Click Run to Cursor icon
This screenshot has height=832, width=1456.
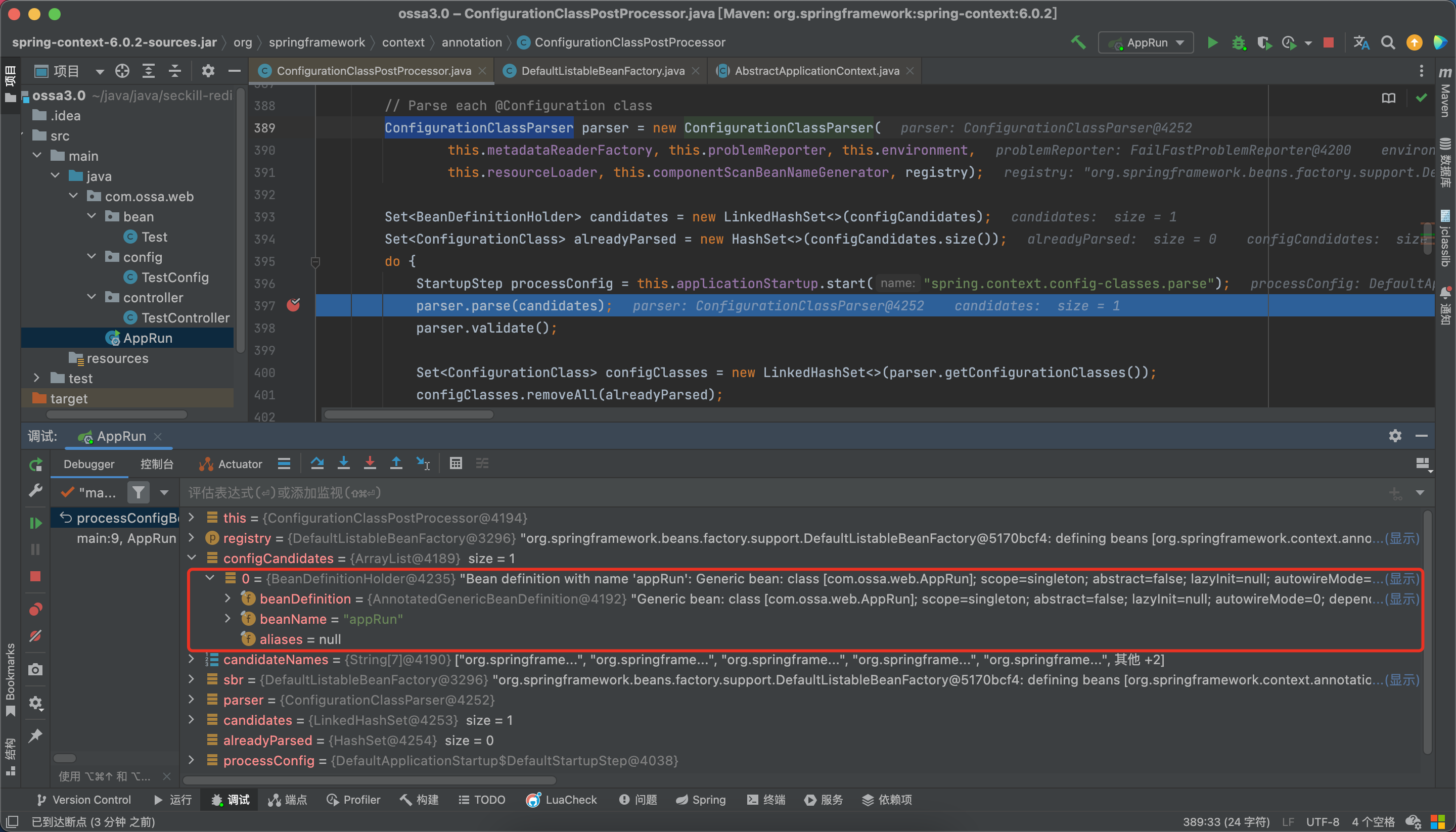point(423,464)
